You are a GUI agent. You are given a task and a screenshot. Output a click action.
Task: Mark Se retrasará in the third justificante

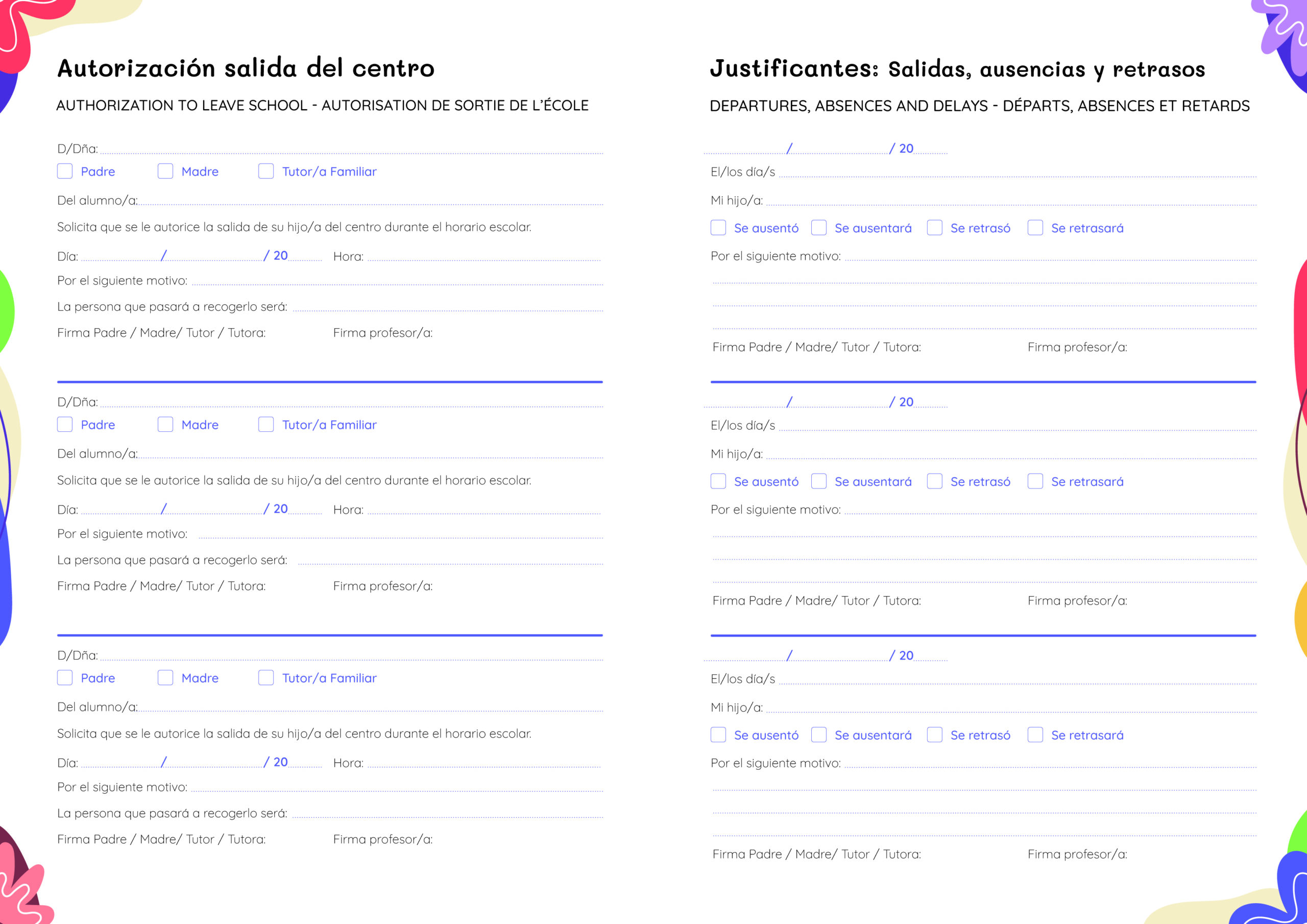[x=1035, y=735]
